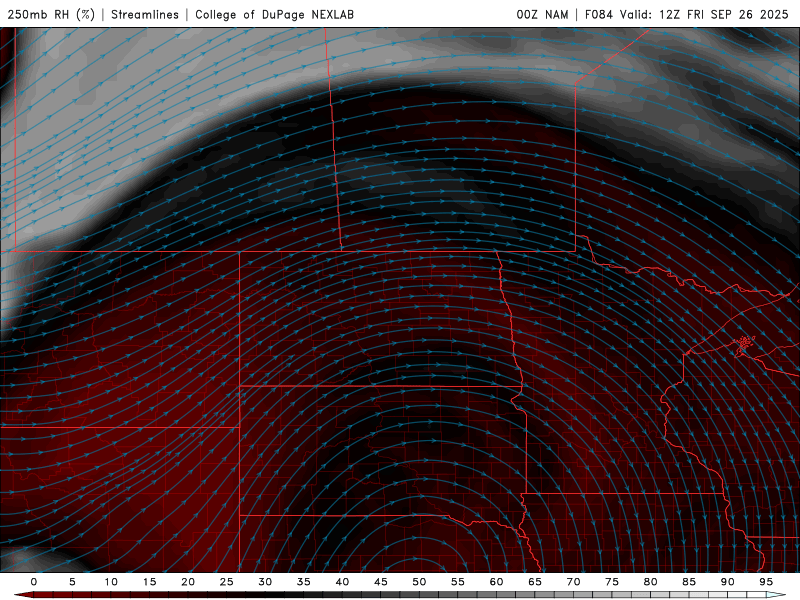Click the '250mb RH (%)' title text
800x600 pixels.
(x=52, y=14)
